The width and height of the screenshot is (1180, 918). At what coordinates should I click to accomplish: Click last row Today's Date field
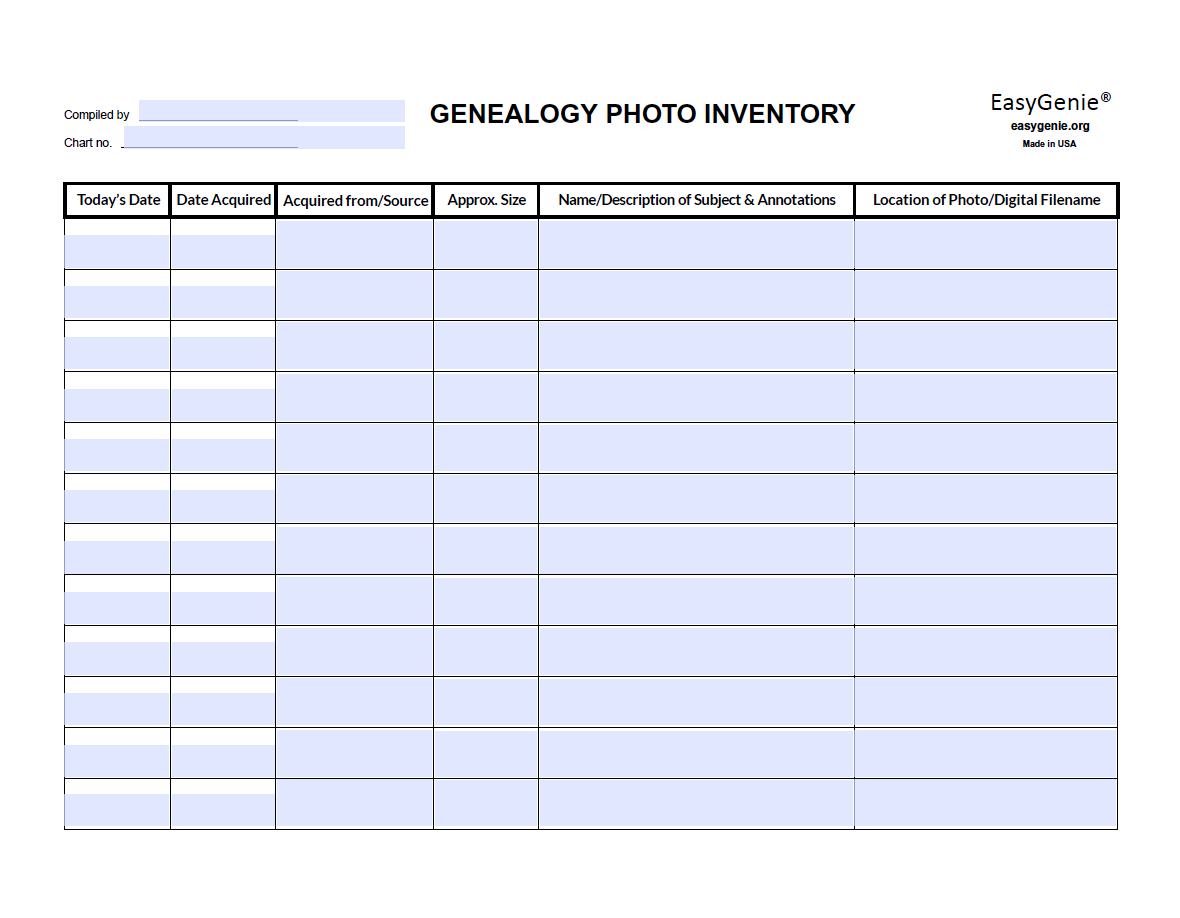click(117, 810)
